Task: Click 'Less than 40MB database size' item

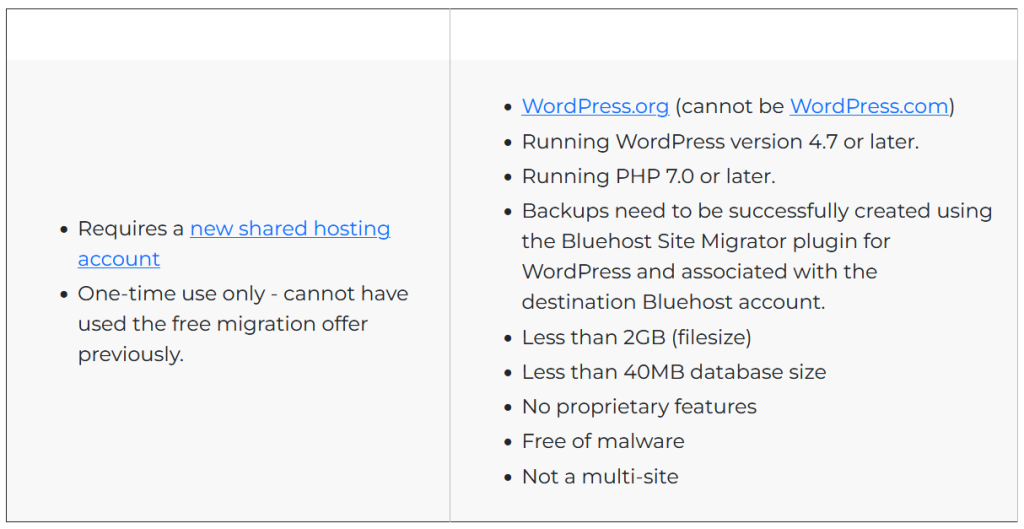Action: point(674,372)
